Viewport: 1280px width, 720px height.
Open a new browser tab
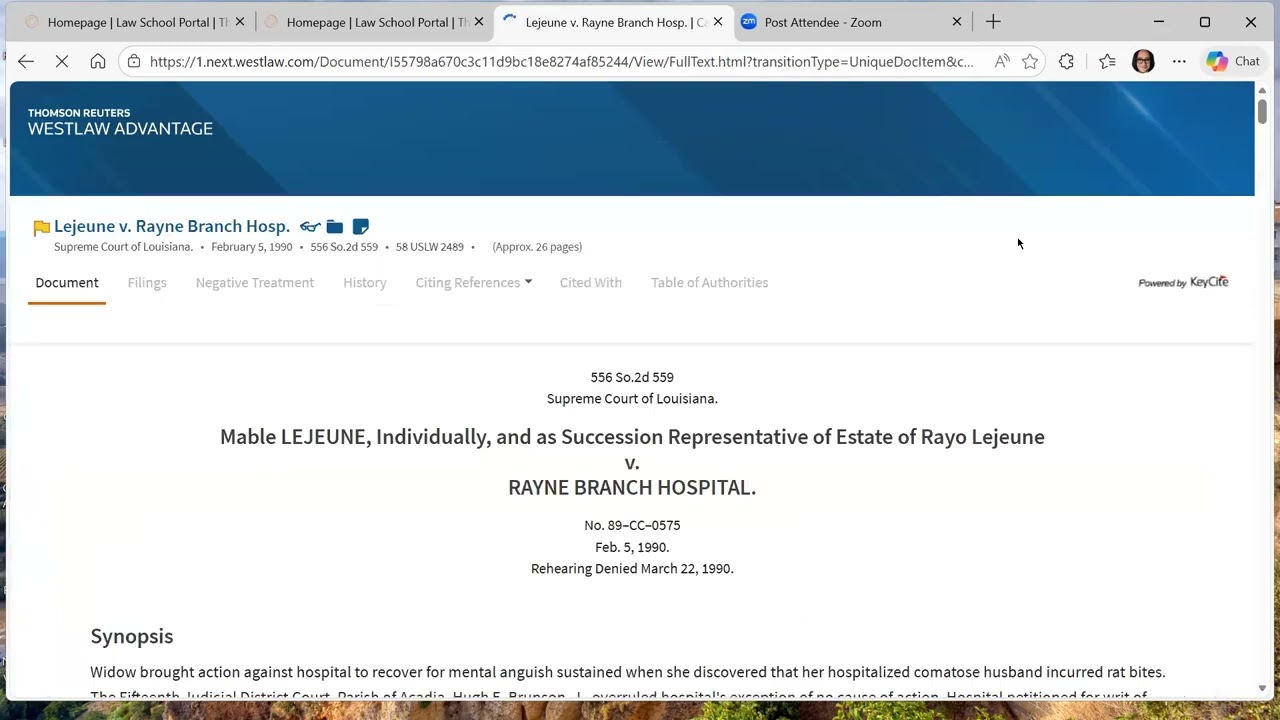click(993, 22)
